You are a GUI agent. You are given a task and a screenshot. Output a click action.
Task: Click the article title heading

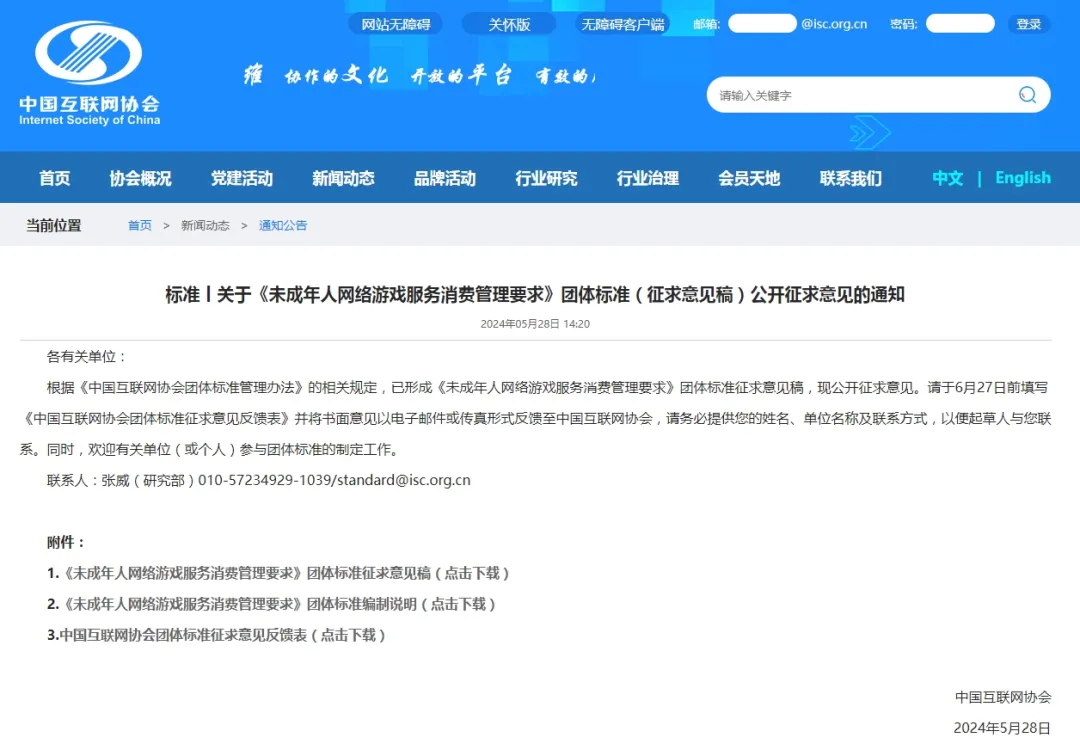point(535,295)
